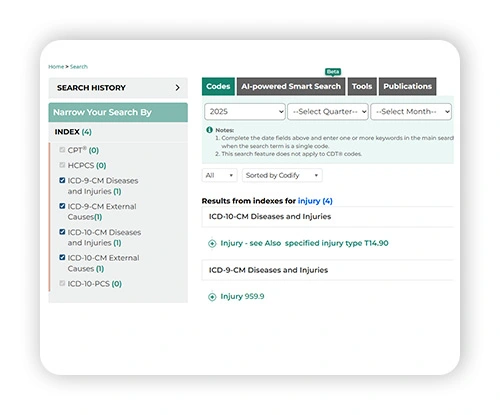Uncheck ICD-9-CM Diseases and Injuries checkbox
500x415 pixels.
click(62, 180)
